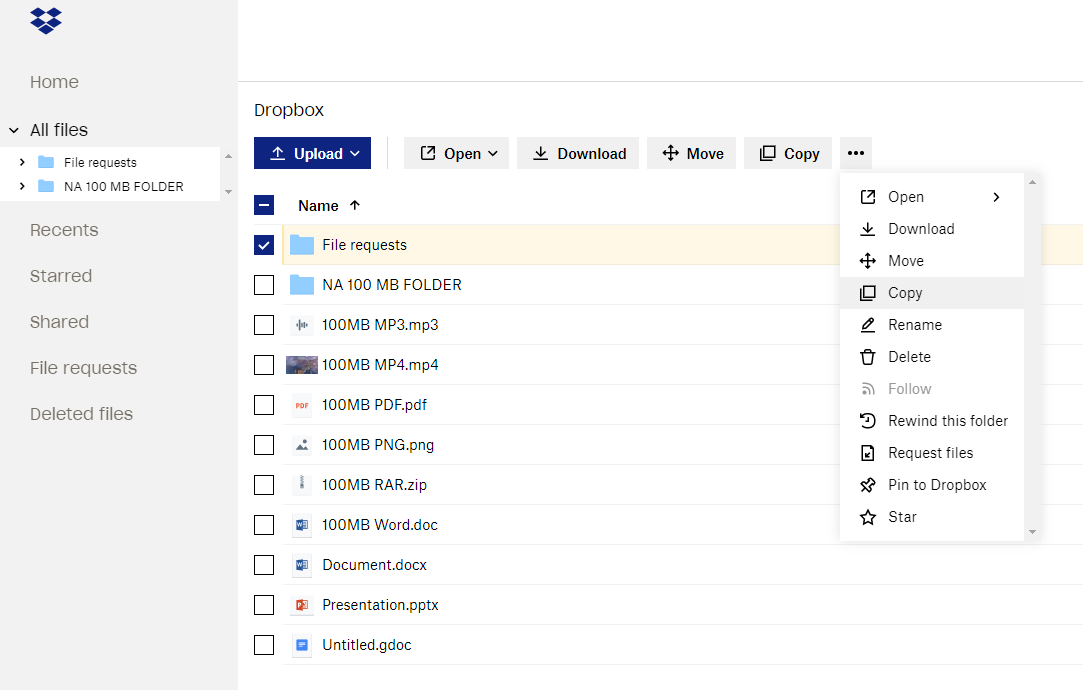Select Copy from the context menu
The image size is (1083, 690).
click(903, 292)
